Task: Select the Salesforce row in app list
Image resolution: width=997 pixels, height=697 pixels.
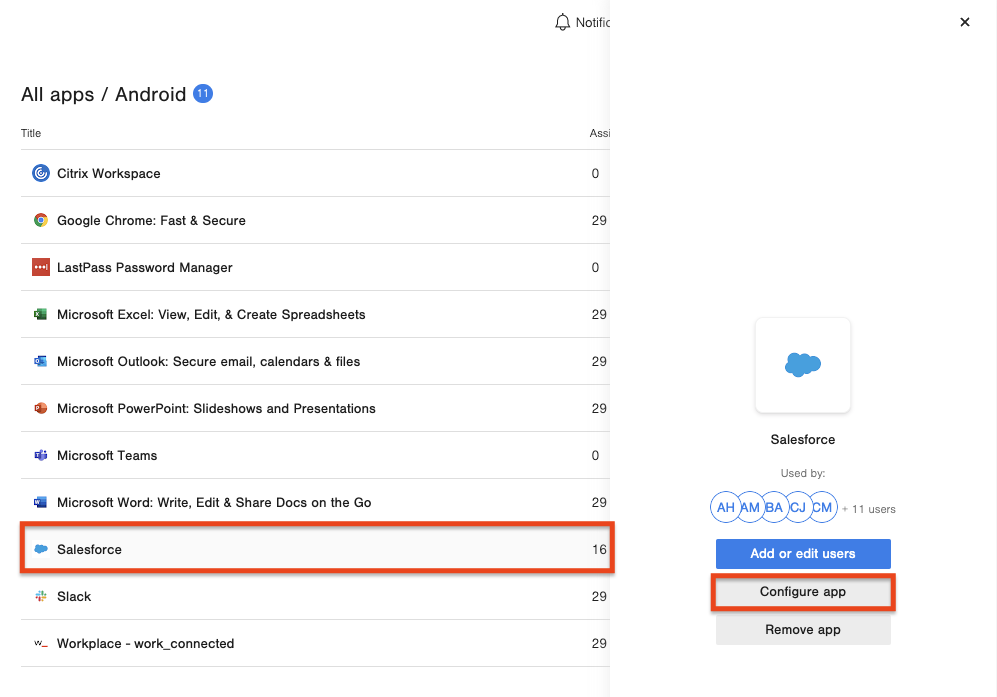Action: coord(315,549)
